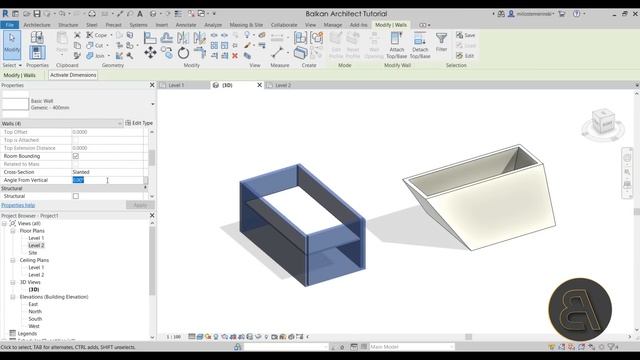Click Detach Top/Base wall tool

420,45
